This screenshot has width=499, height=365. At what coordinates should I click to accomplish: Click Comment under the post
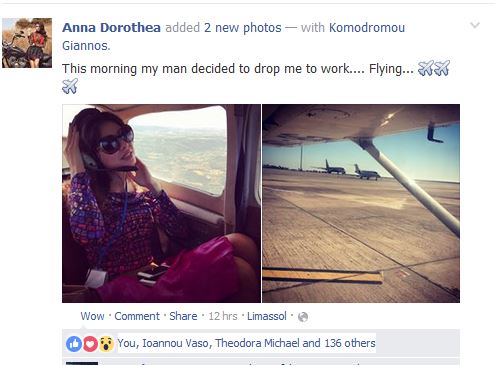coord(137,316)
